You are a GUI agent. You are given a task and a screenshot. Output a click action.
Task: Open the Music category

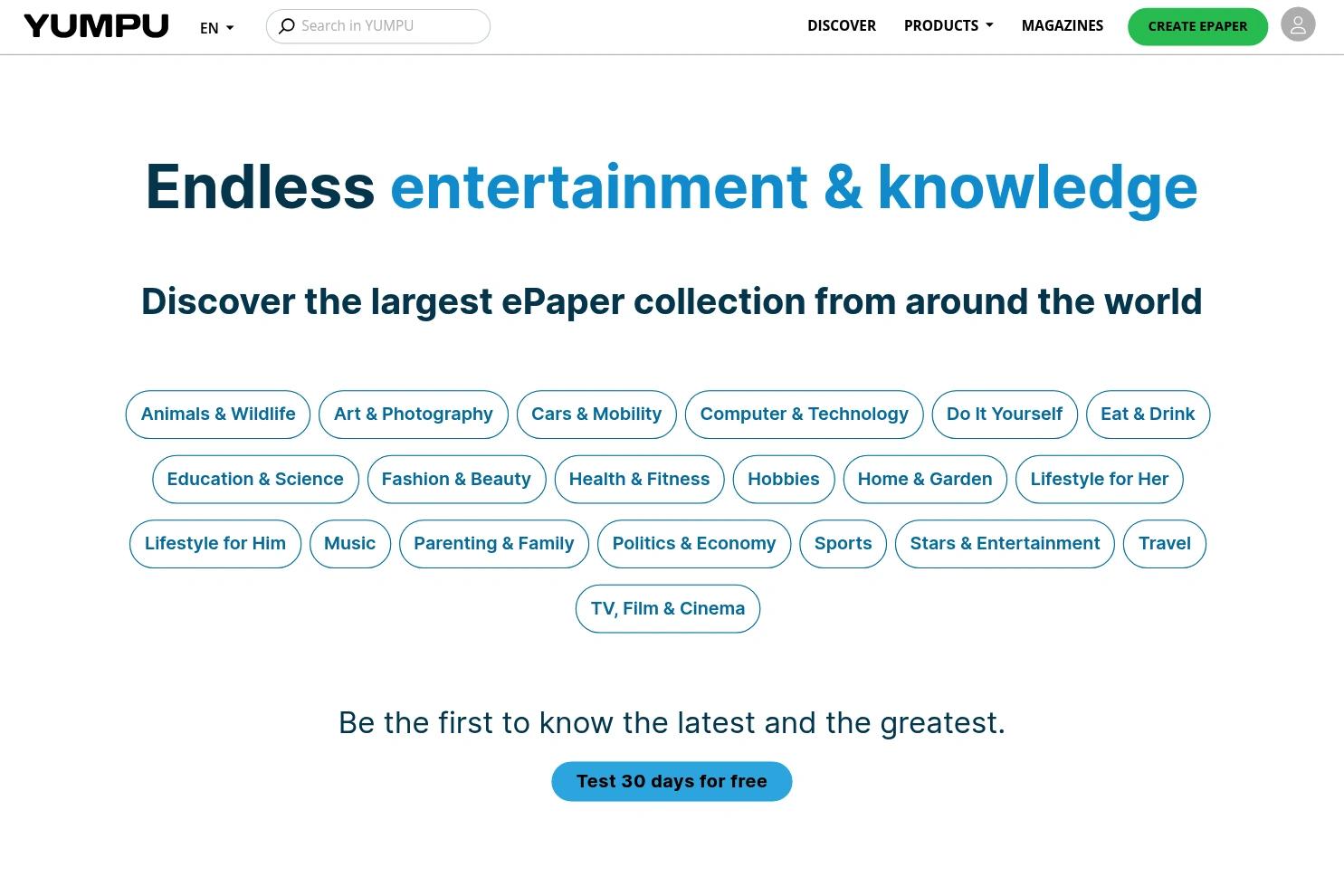click(x=349, y=544)
